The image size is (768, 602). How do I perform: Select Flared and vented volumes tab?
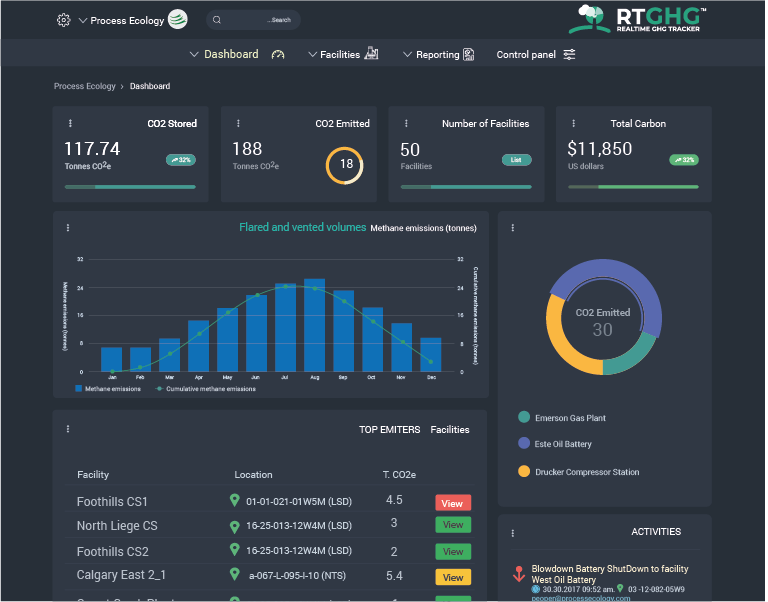click(303, 227)
